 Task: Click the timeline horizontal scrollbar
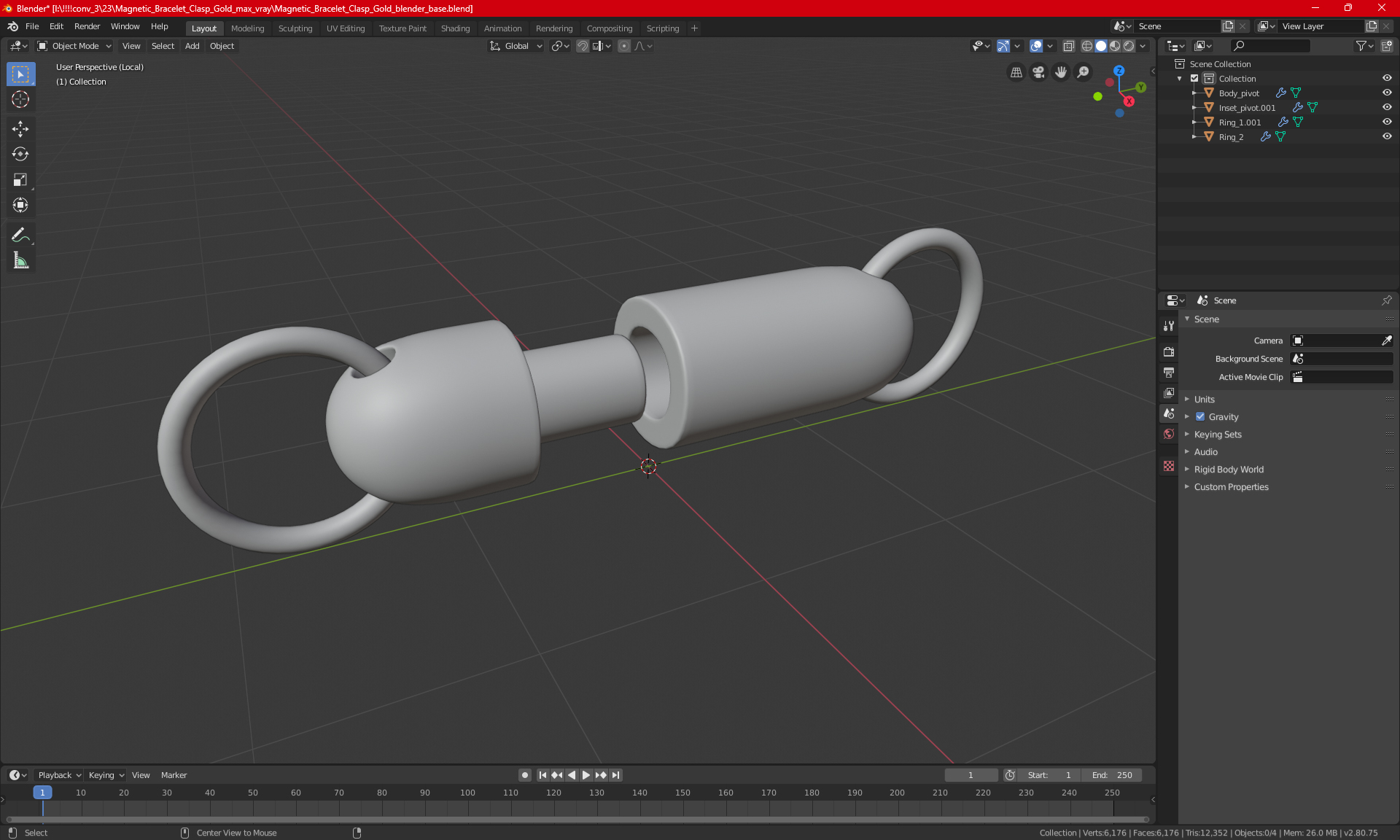point(576,820)
